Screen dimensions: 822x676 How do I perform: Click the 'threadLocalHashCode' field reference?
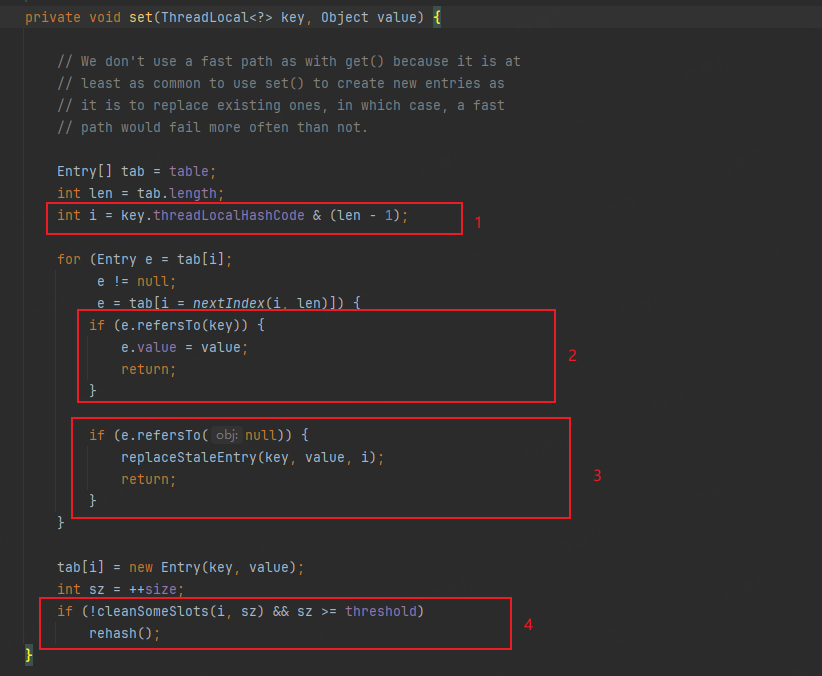(229, 216)
